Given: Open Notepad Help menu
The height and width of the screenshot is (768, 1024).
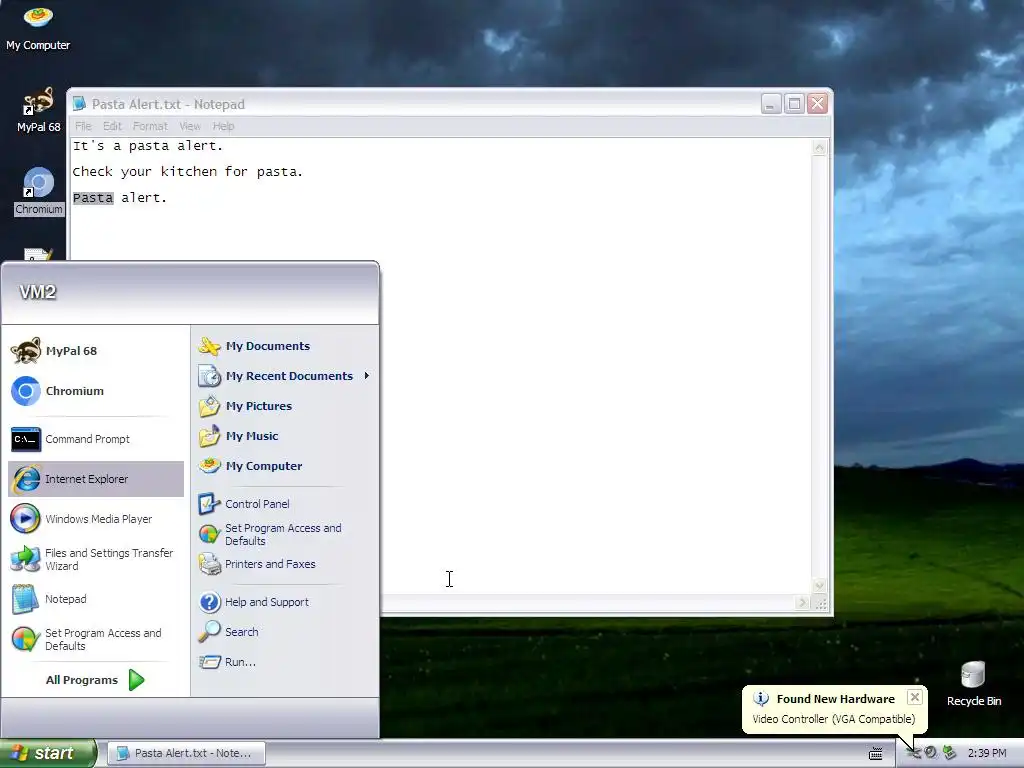Looking at the screenshot, I should 223,126.
